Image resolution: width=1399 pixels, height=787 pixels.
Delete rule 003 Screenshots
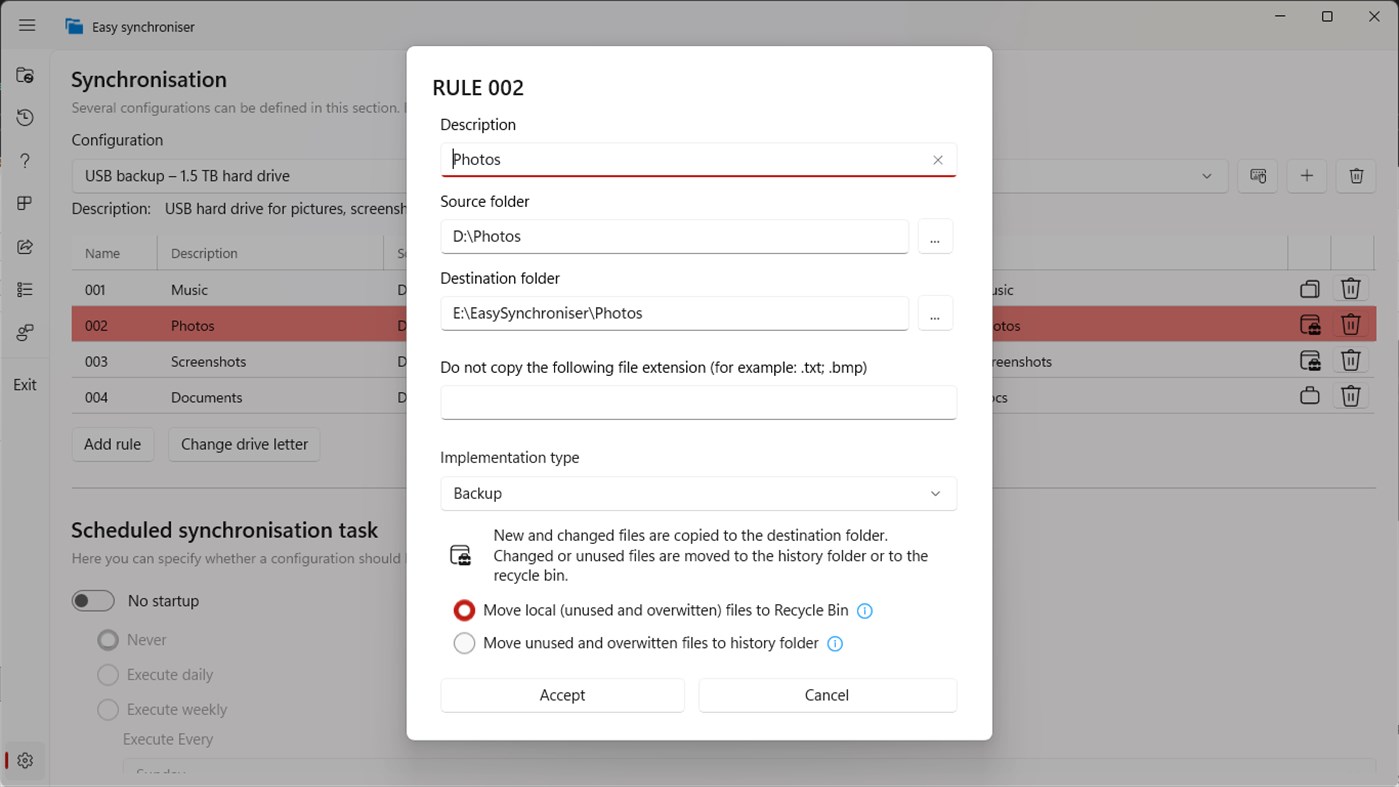pyautogui.click(x=1351, y=361)
